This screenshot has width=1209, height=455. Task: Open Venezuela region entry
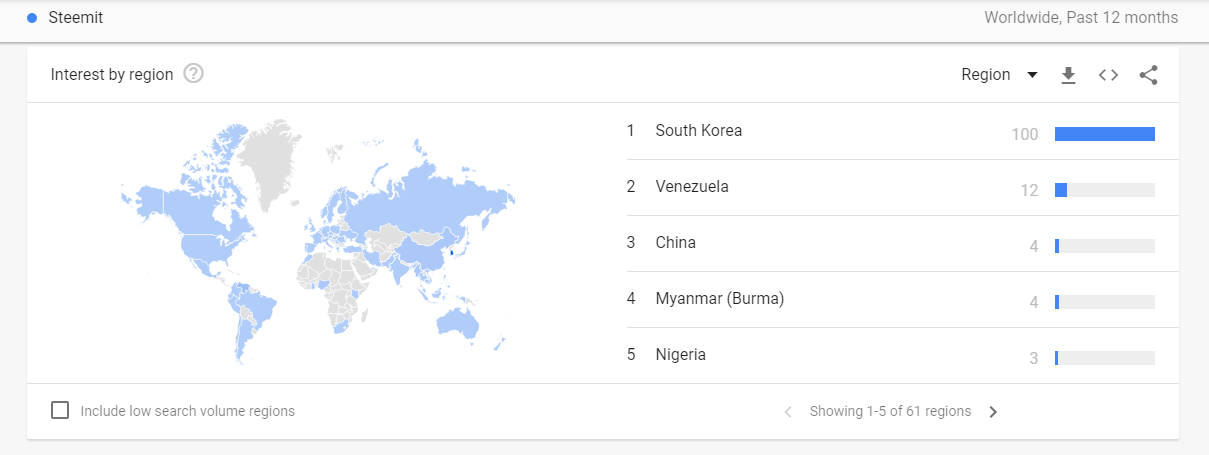(692, 187)
